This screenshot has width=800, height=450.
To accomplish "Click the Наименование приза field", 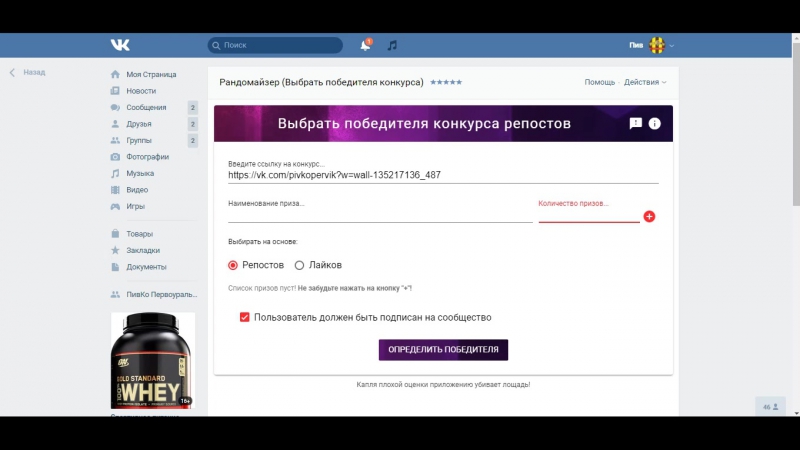I will (x=380, y=216).
